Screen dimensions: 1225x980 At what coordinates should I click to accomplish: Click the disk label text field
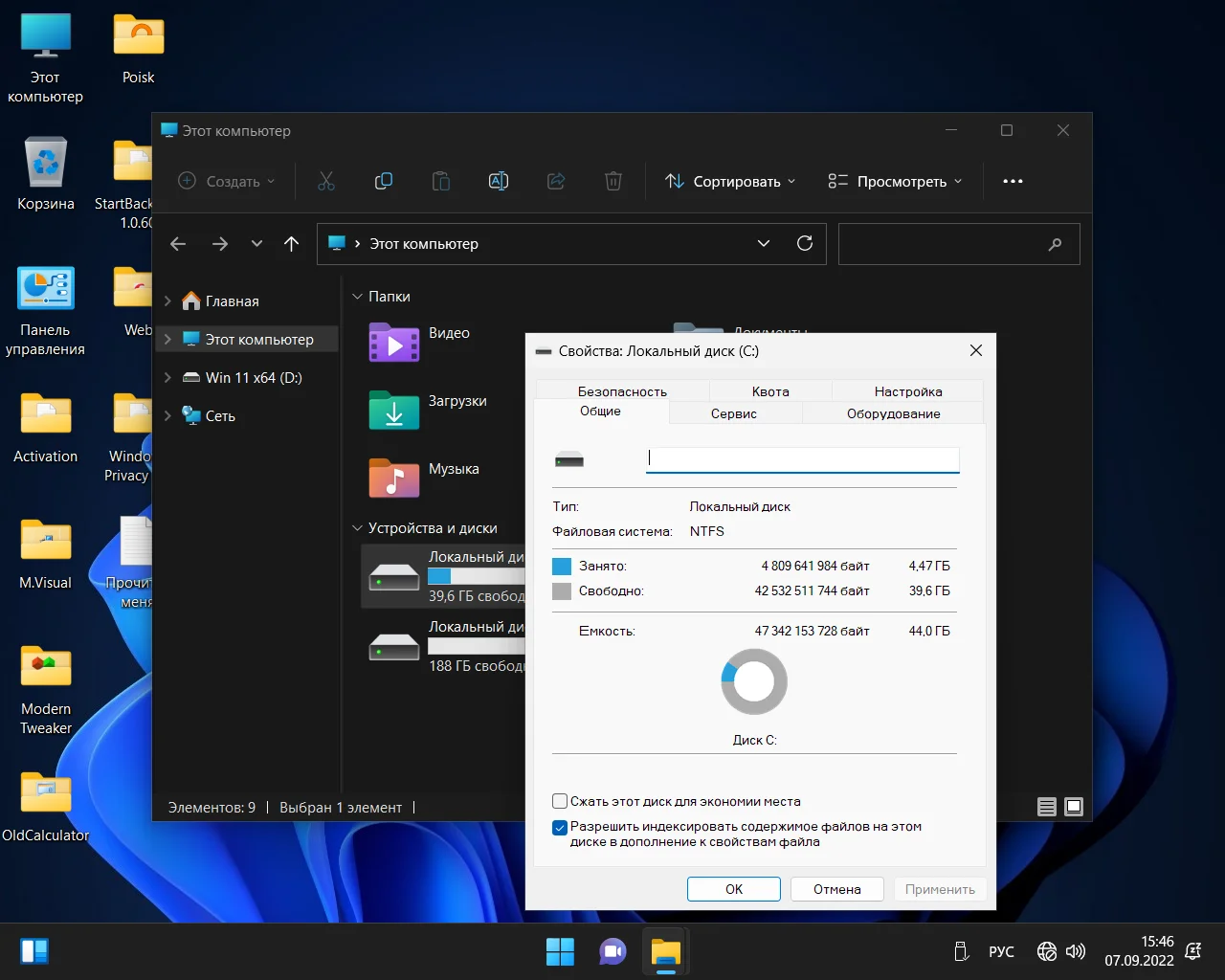point(802,459)
